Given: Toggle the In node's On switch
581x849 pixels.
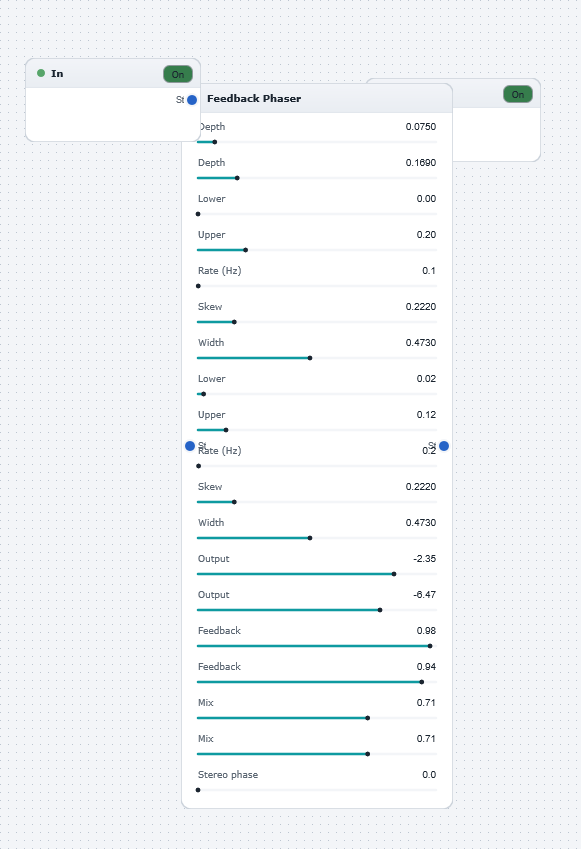Looking at the screenshot, I should [178, 74].
